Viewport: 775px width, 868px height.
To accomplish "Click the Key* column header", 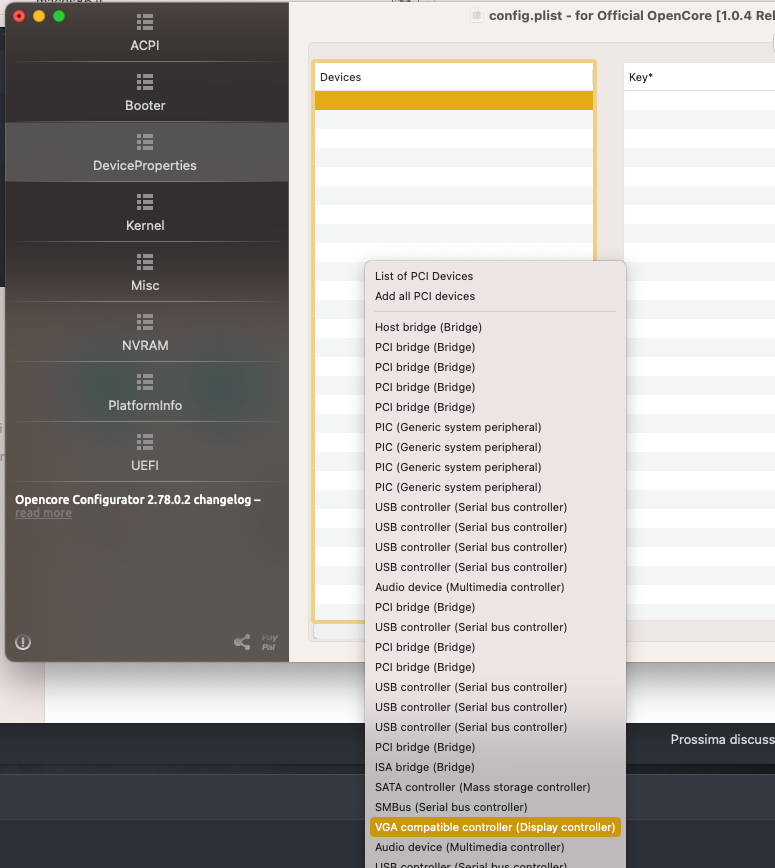I will pyautogui.click(x=699, y=77).
